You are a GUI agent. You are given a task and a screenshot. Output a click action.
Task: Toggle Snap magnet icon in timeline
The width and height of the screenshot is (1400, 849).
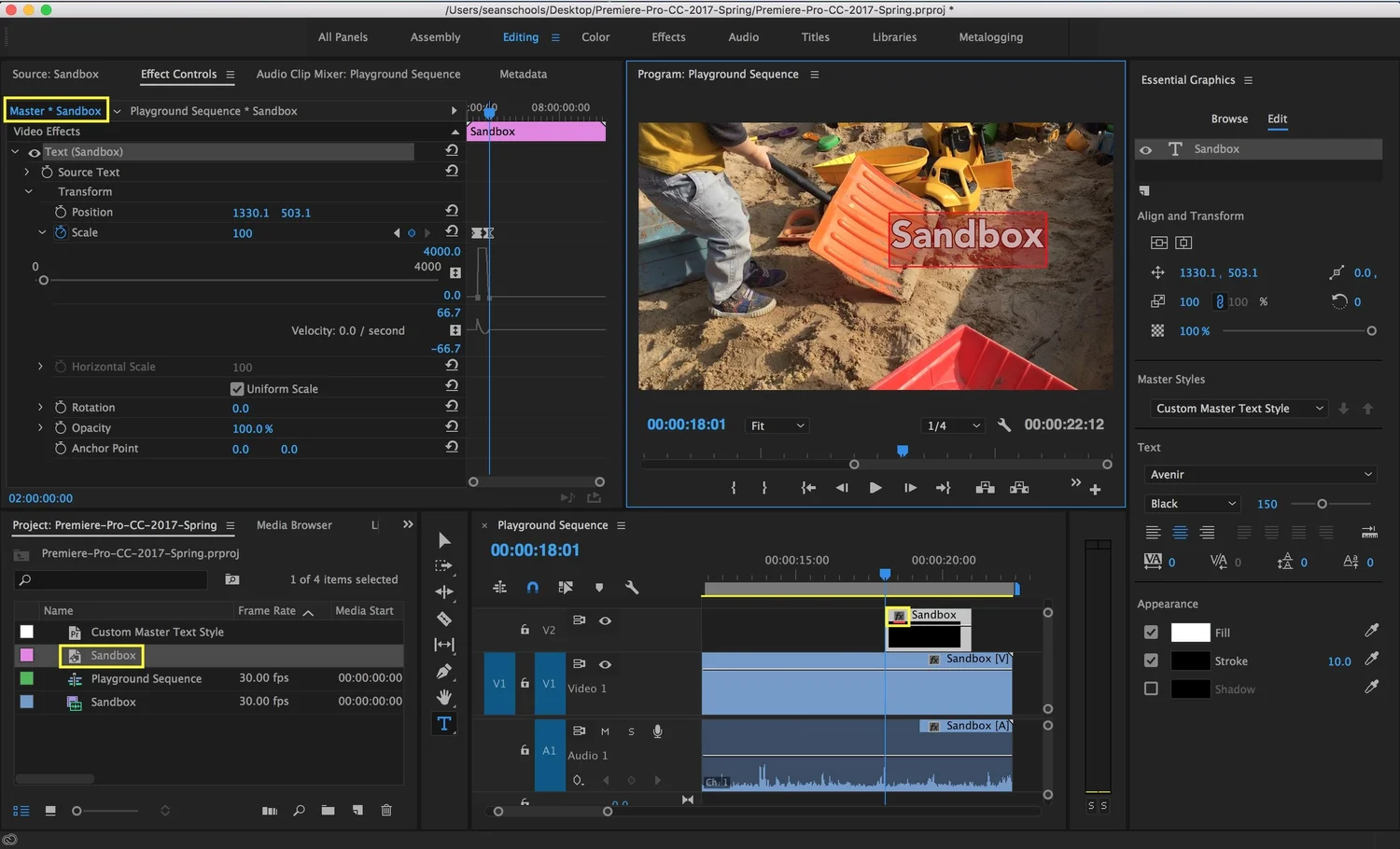(x=532, y=587)
